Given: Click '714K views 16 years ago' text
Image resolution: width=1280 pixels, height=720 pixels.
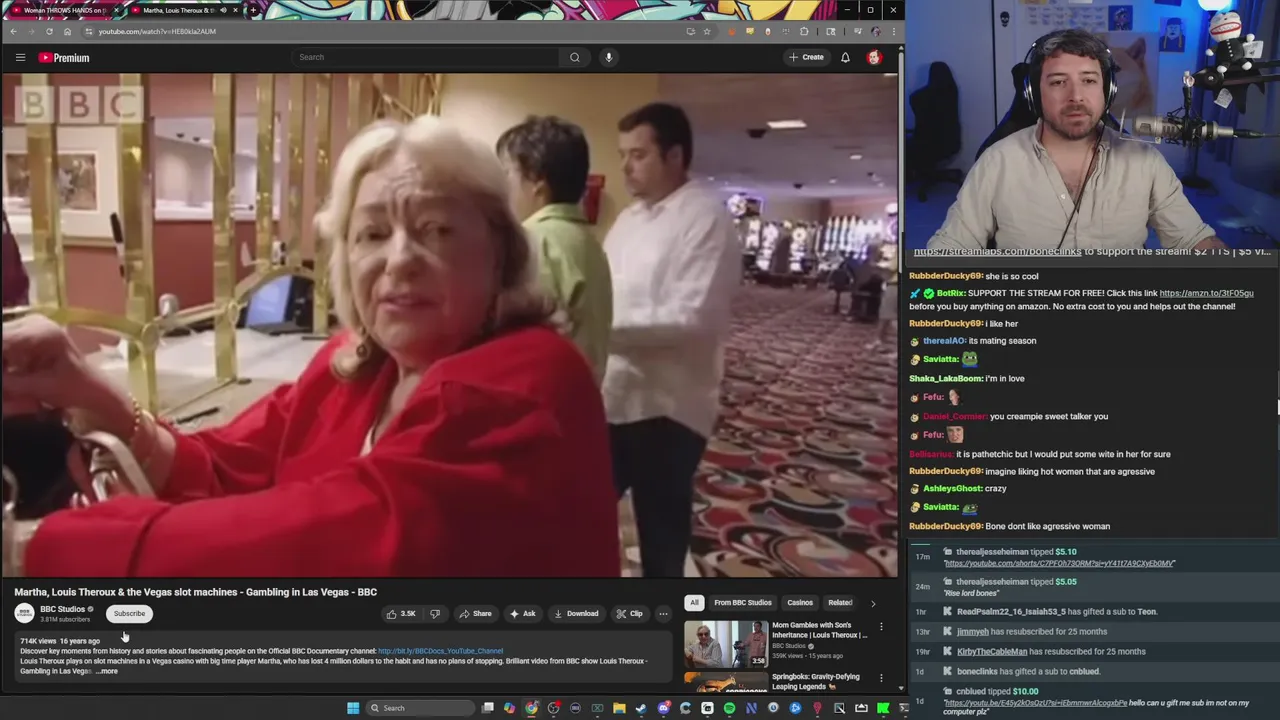Looking at the screenshot, I should coord(60,641).
